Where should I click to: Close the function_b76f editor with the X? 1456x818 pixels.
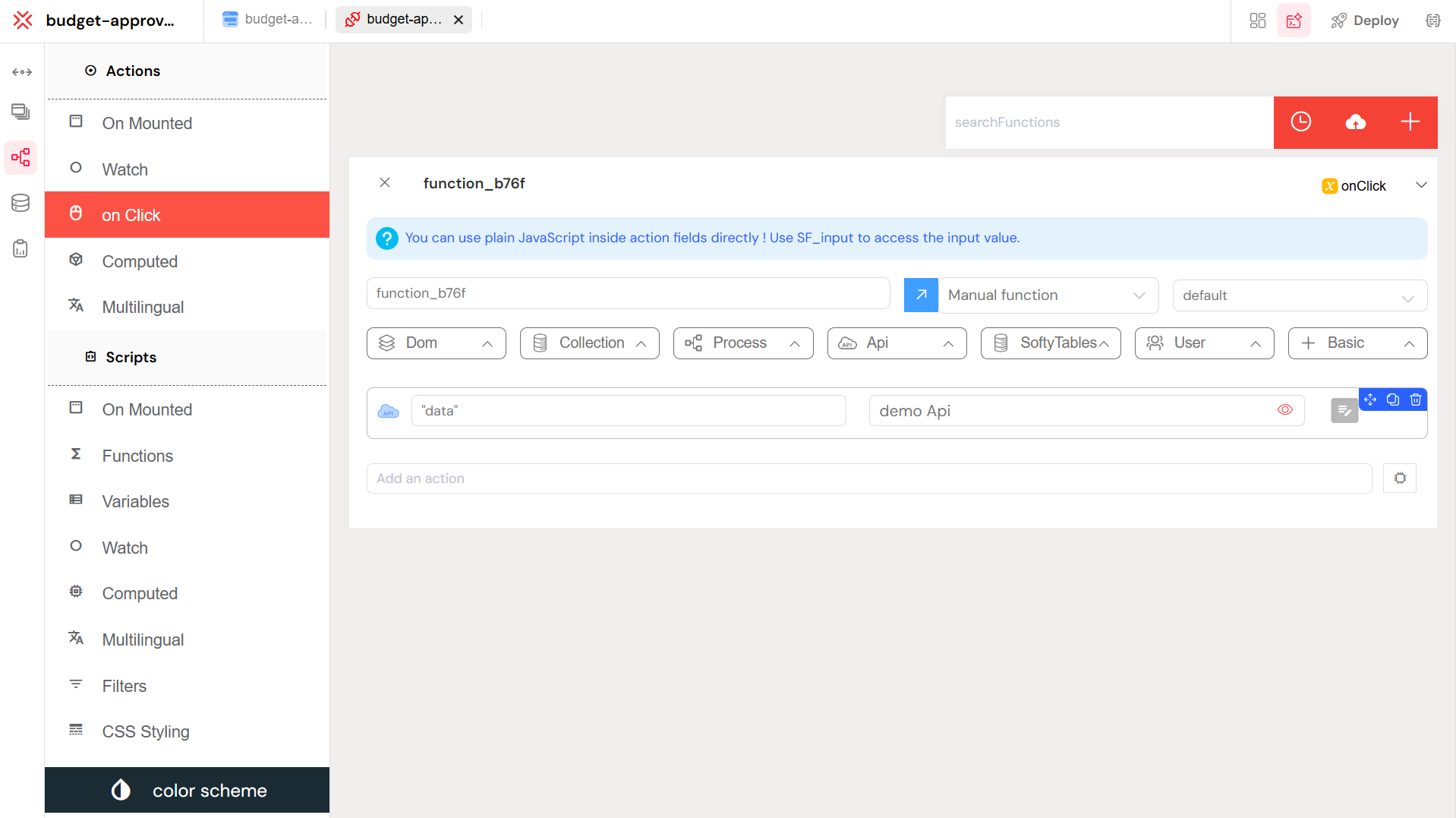pos(385,183)
